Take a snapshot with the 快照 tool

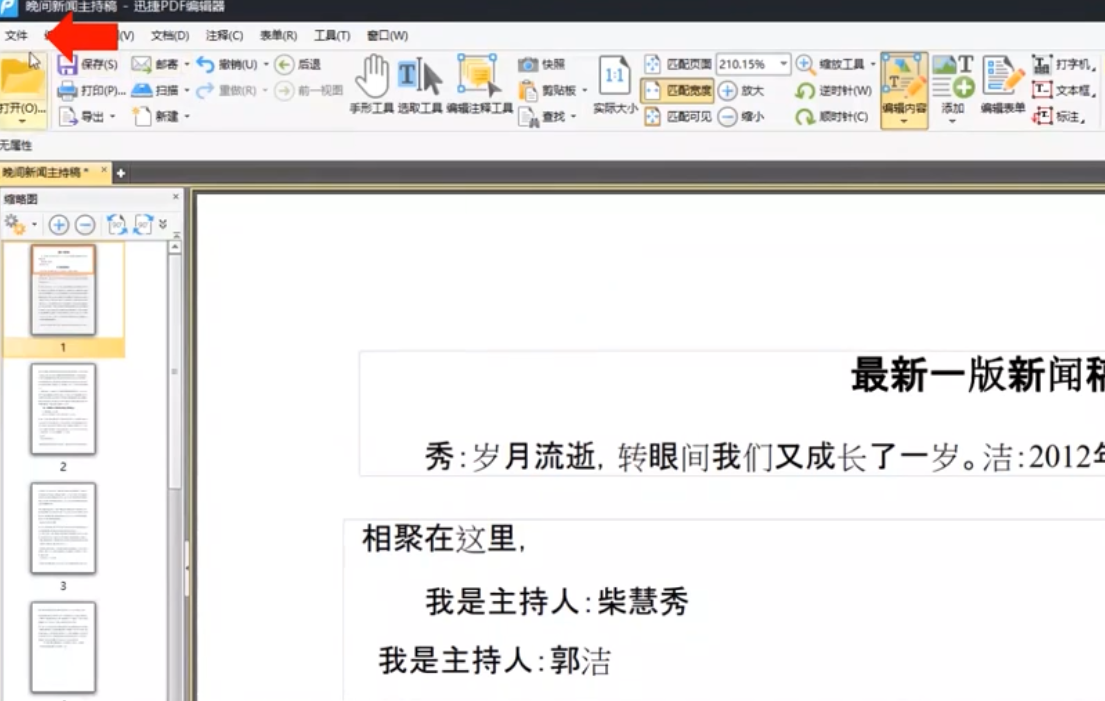coord(548,63)
